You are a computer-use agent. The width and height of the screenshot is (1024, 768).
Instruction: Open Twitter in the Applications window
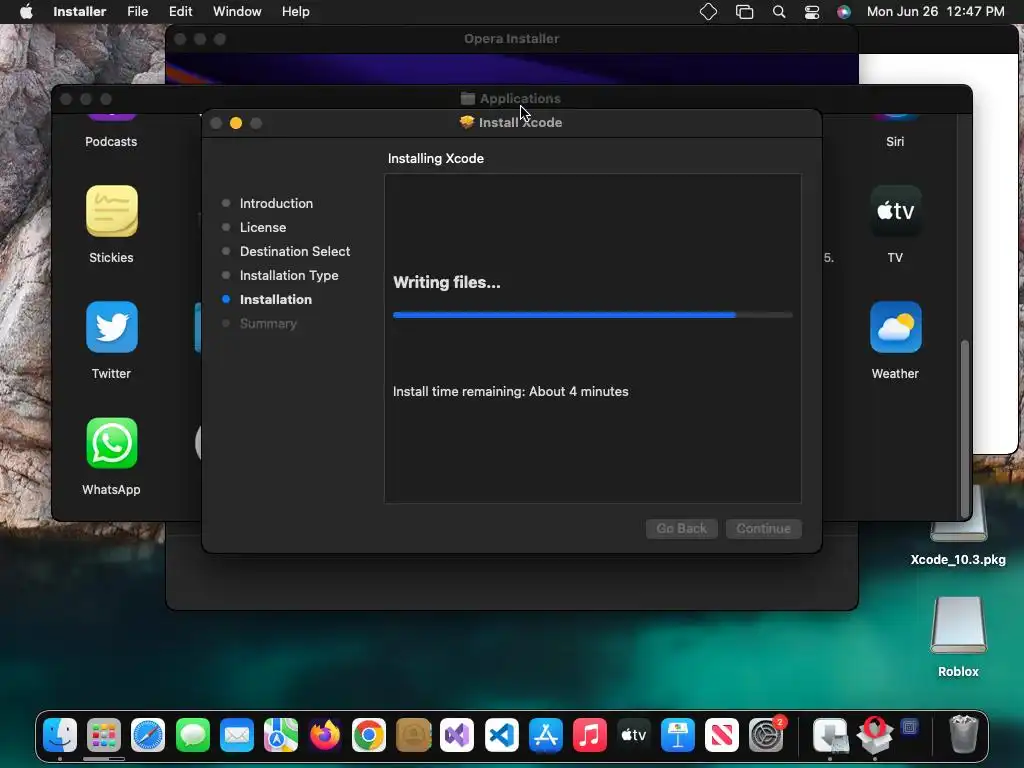coord(112,327)
